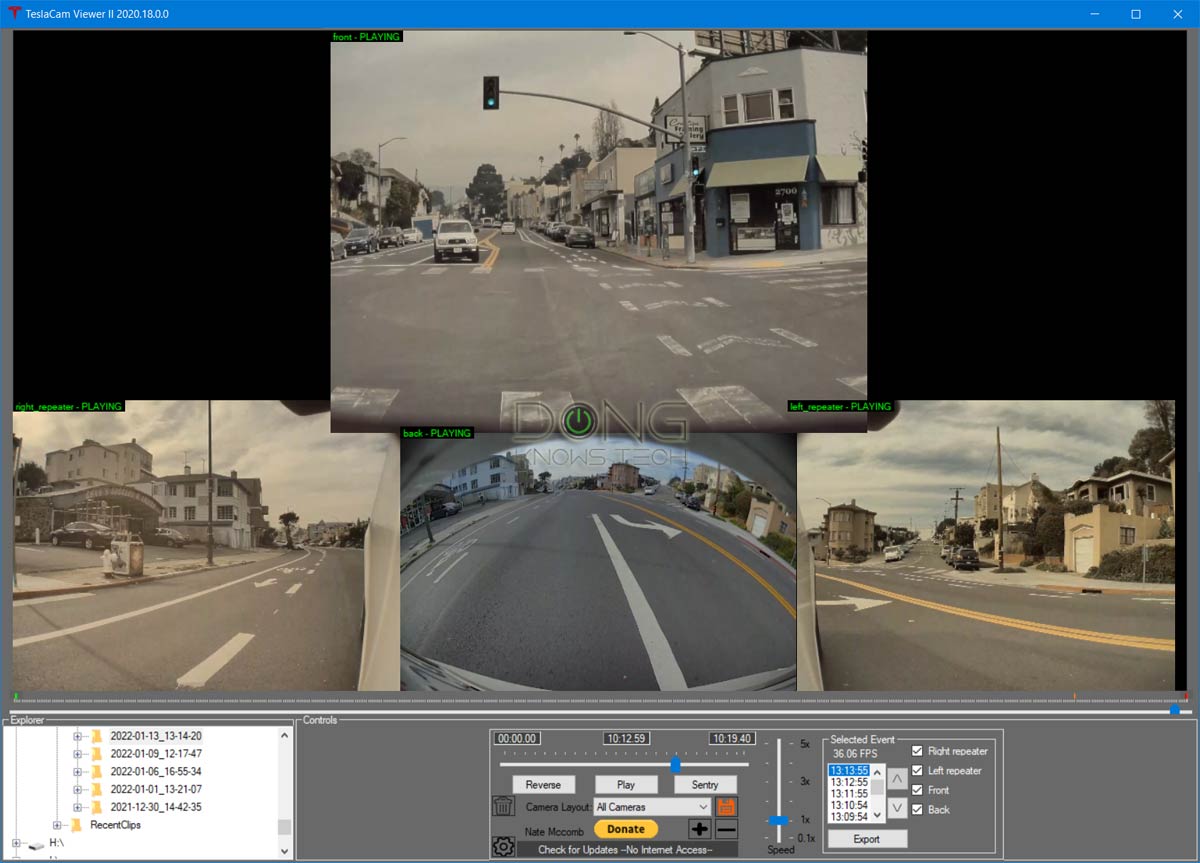Click the left_repeater video view

[986, 546]
